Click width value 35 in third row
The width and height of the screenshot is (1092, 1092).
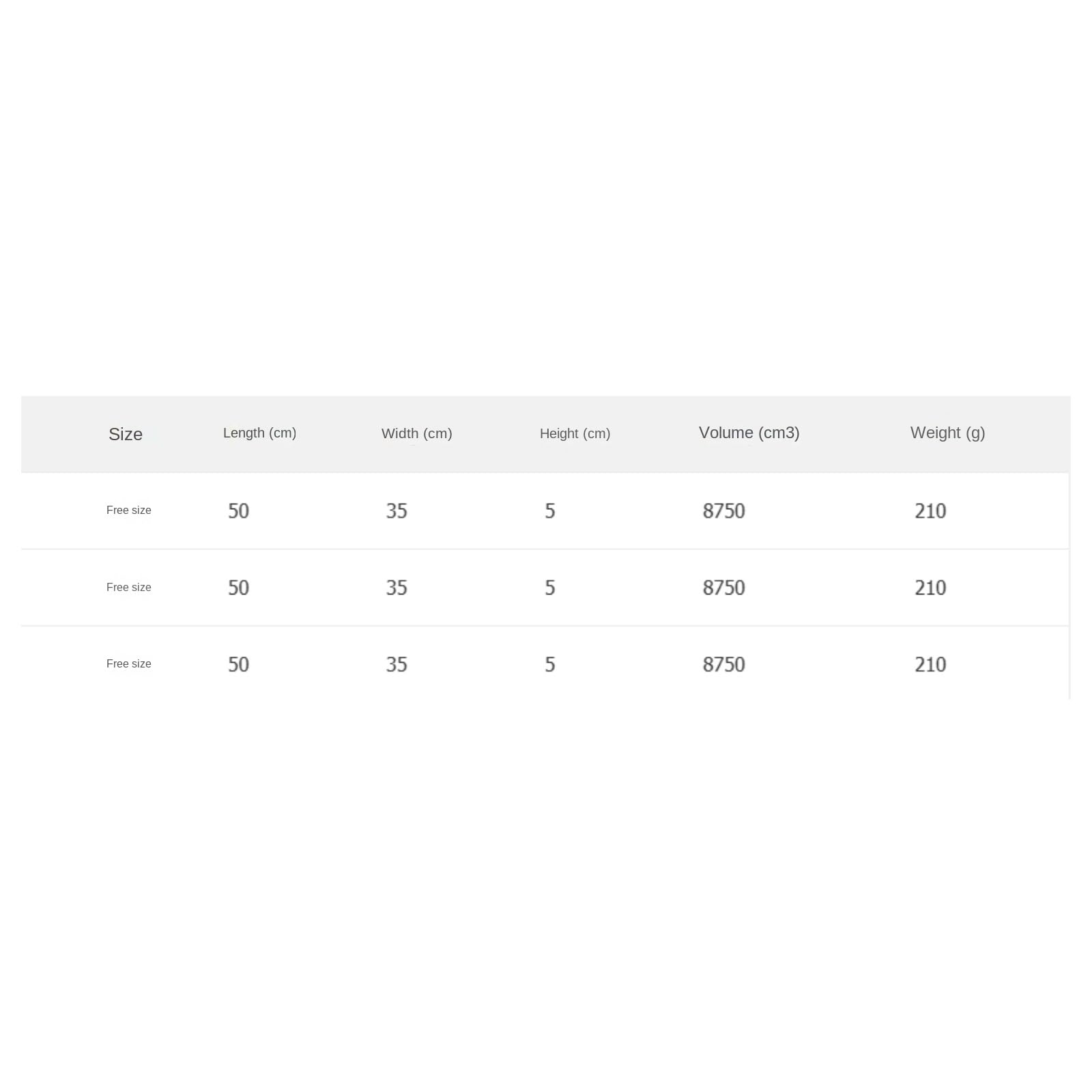coord(397,664)
